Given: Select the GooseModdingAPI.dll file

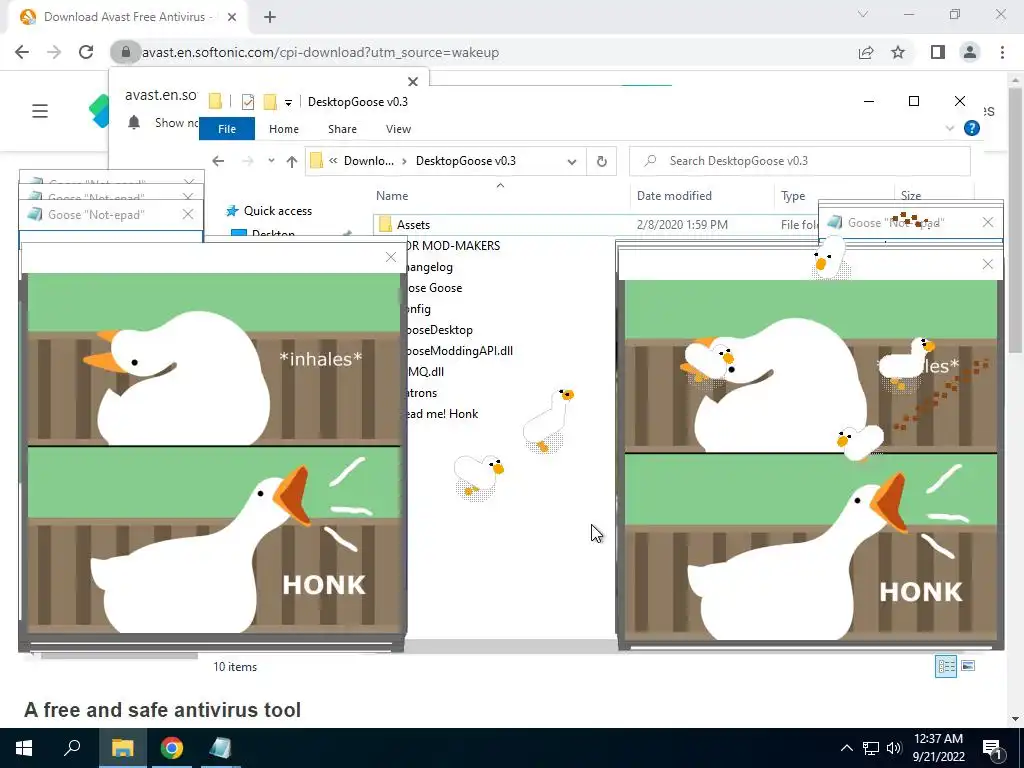Looking at the screenshot, I should click(x=458, y=351).
